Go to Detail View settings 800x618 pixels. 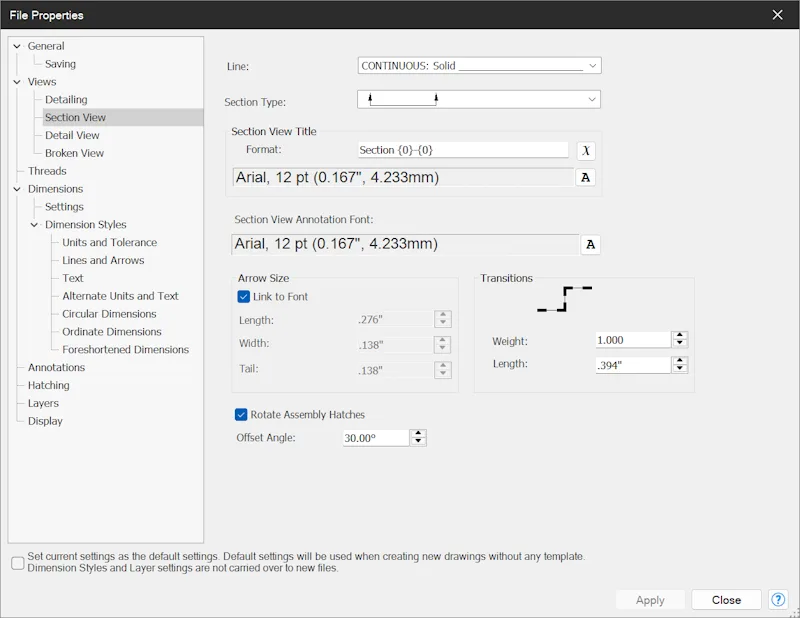tap(72, 135)
